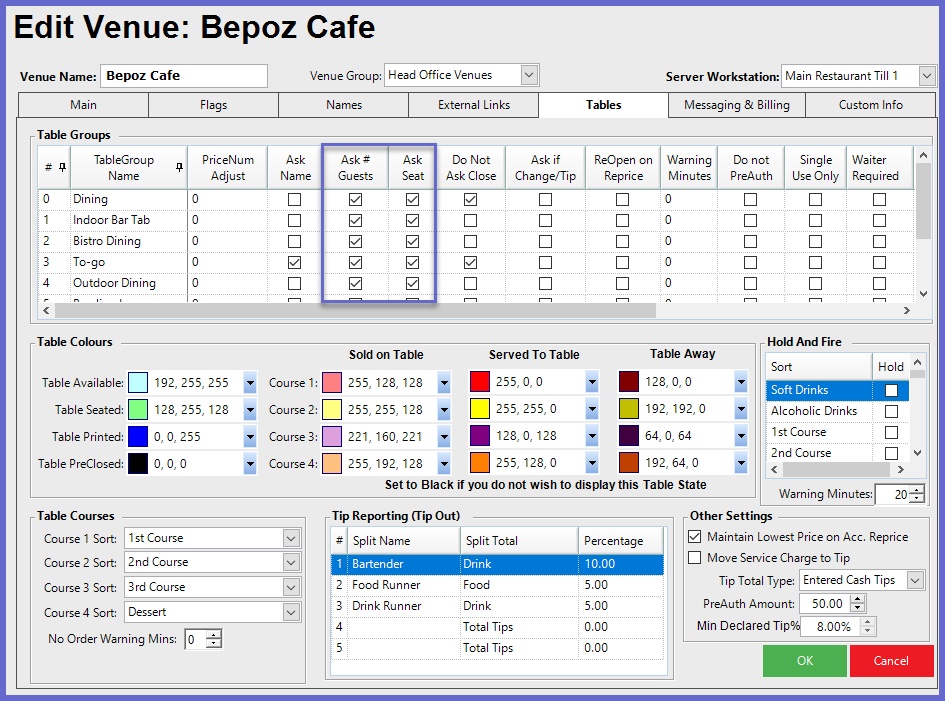
Task: Open Server Workstation dropdown
Action: coord(927,76)
